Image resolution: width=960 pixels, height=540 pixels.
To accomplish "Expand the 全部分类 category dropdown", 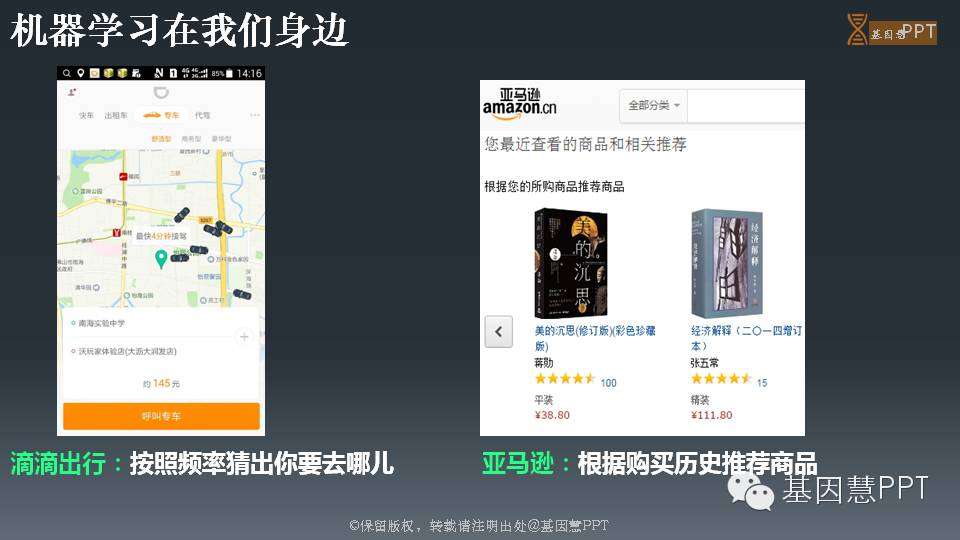I will point(654,105).
